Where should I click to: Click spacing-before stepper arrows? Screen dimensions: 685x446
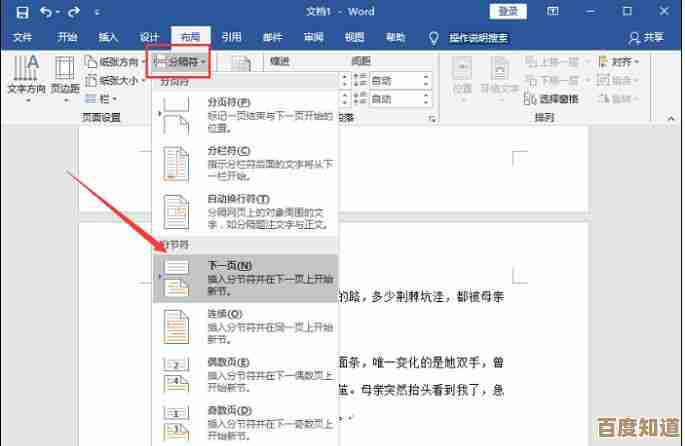click(426, 81)
